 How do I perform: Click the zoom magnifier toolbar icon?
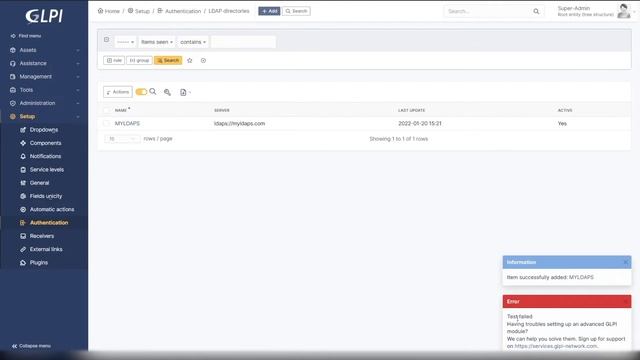pyautogui.click(x=167, y=92)
